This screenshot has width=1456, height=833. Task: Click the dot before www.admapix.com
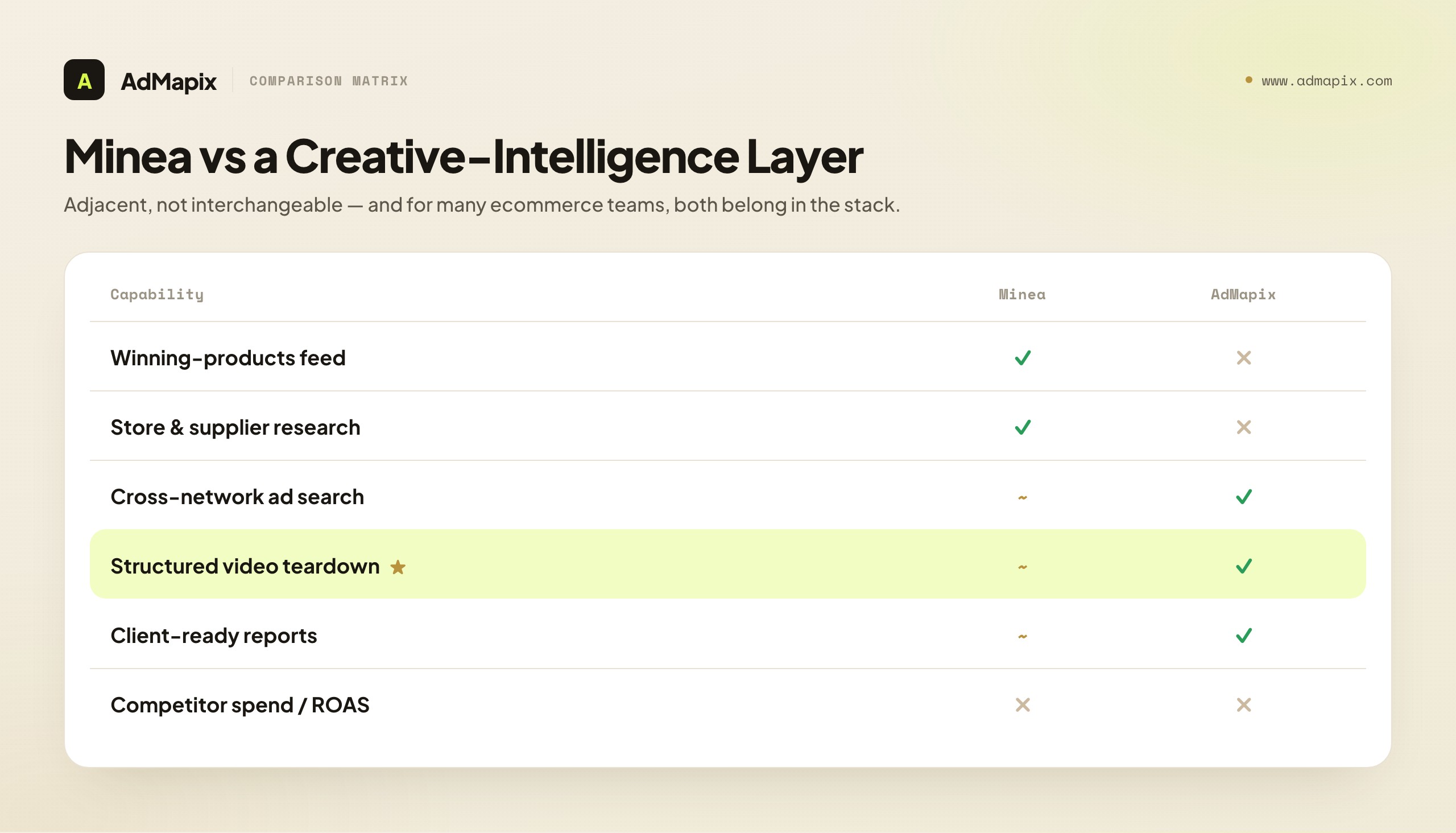click(x=1249, y=80)
